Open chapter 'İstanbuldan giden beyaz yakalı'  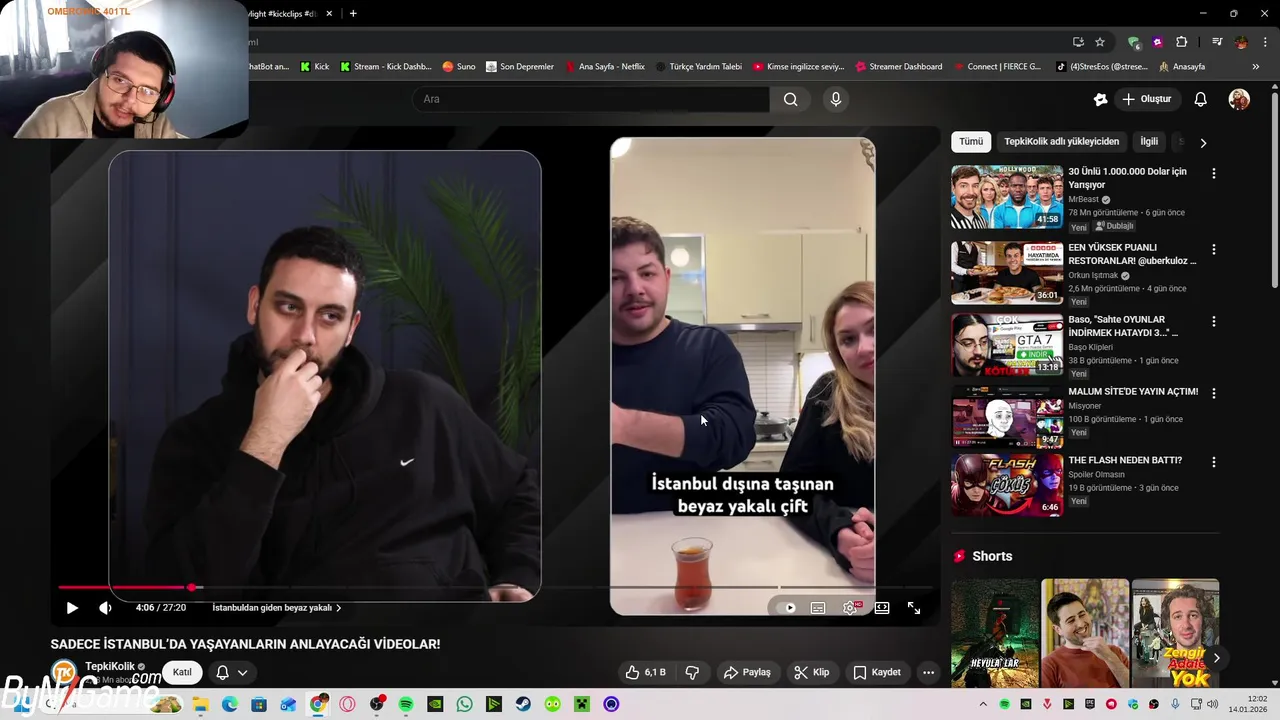pyautogui.click(x=276, y=608)
